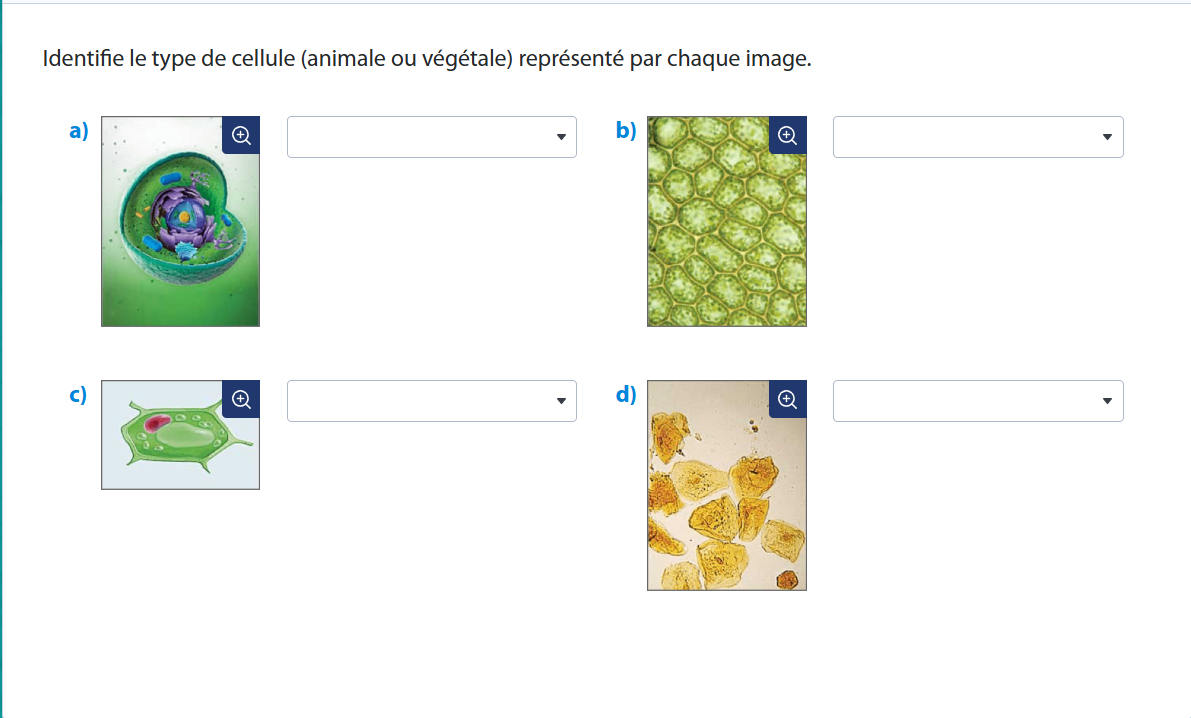This screenshot has width=1191, height=718.
Task: Choose a cell type in dropdown d
Action: click(x=977, y=401)
